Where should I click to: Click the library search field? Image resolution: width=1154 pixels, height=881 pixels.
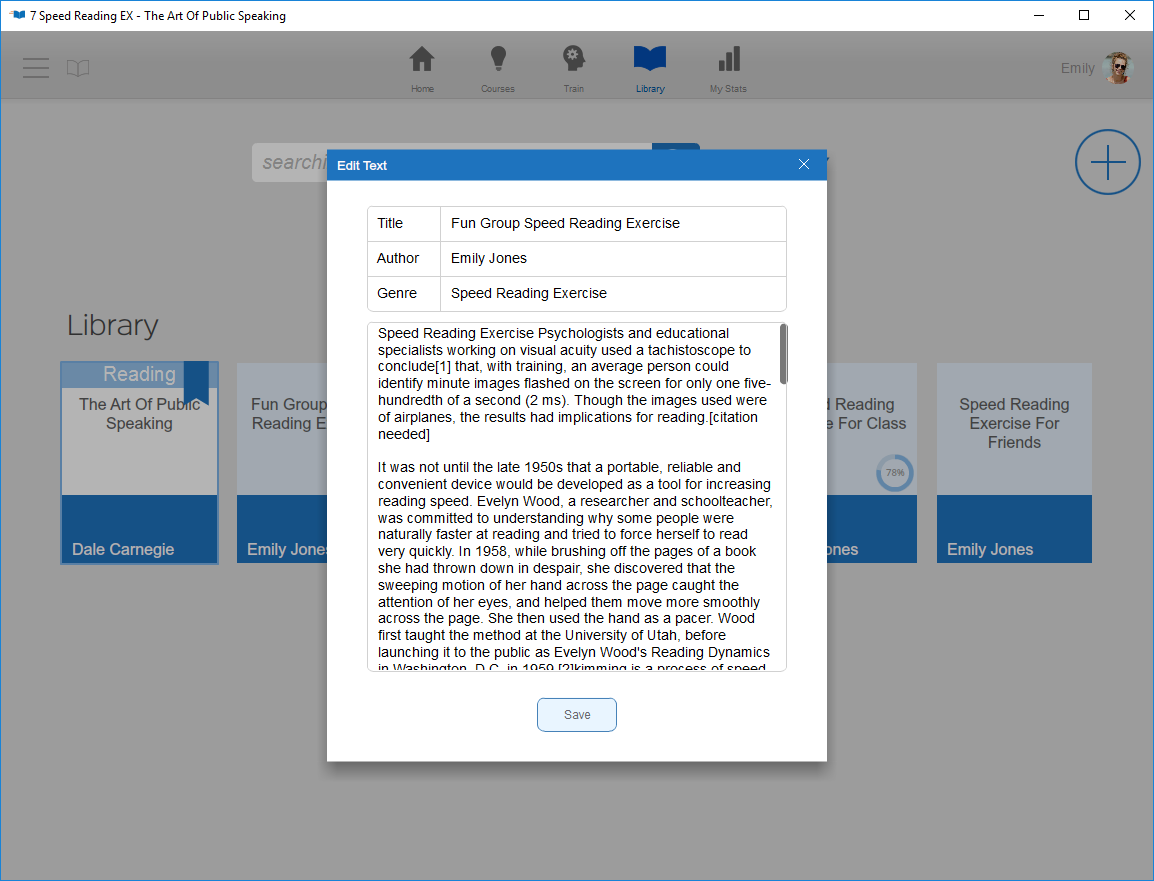pos(292,162)
